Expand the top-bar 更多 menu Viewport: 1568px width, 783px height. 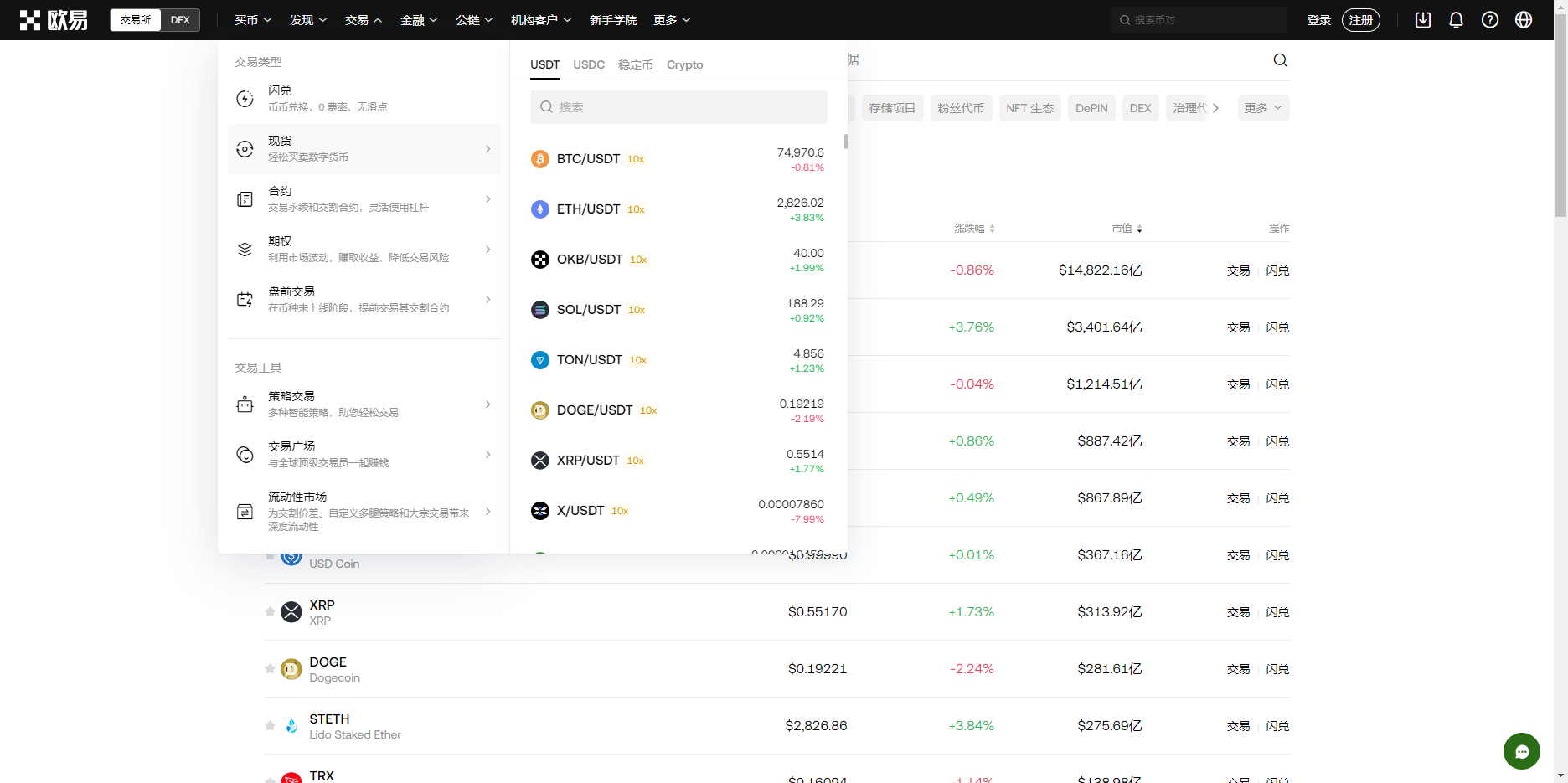(x=672, y=20)
